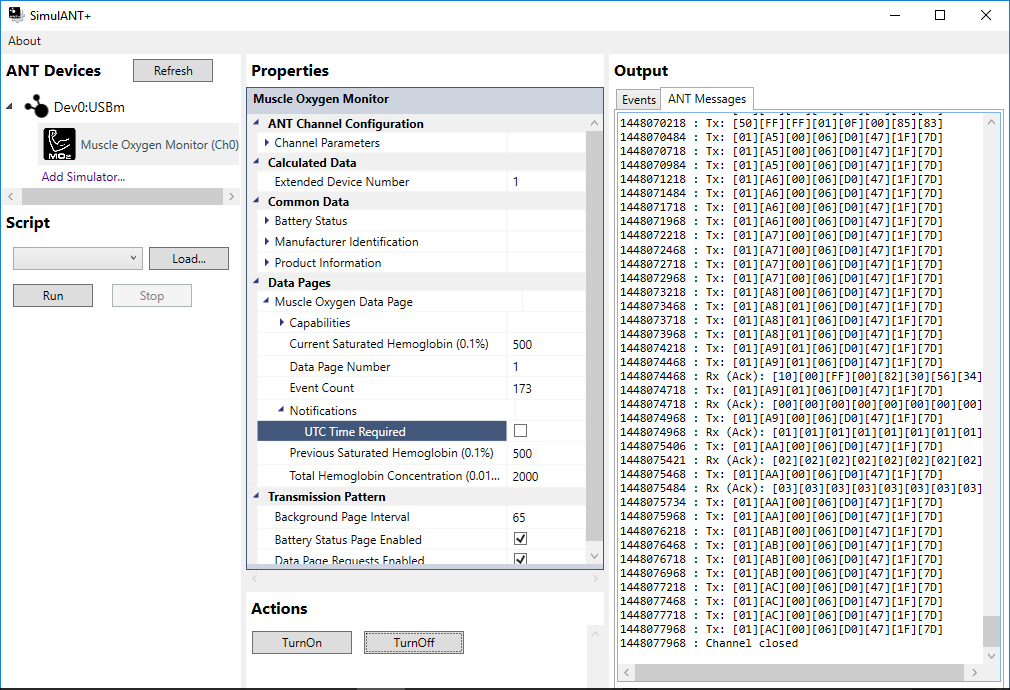Toggle the UTC Time Required checkbox
1010x690 pixels.
(520, 430)
